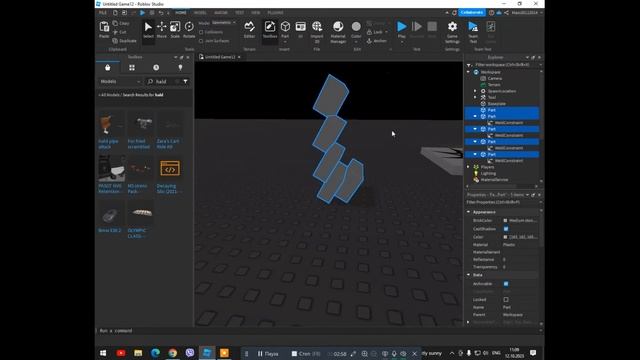Open the Windows Start menu
This screenshot has height=360, width=640.
pos(103,353)
